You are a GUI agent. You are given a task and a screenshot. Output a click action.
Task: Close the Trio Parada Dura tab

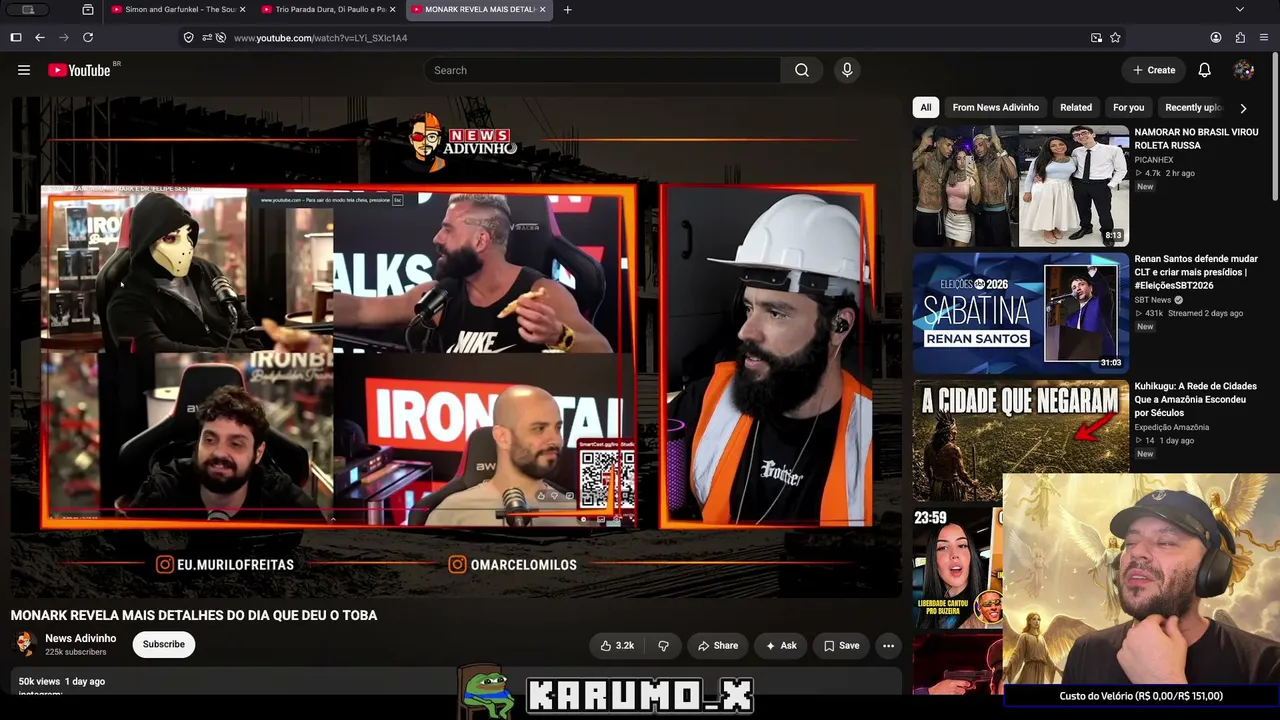392,10
